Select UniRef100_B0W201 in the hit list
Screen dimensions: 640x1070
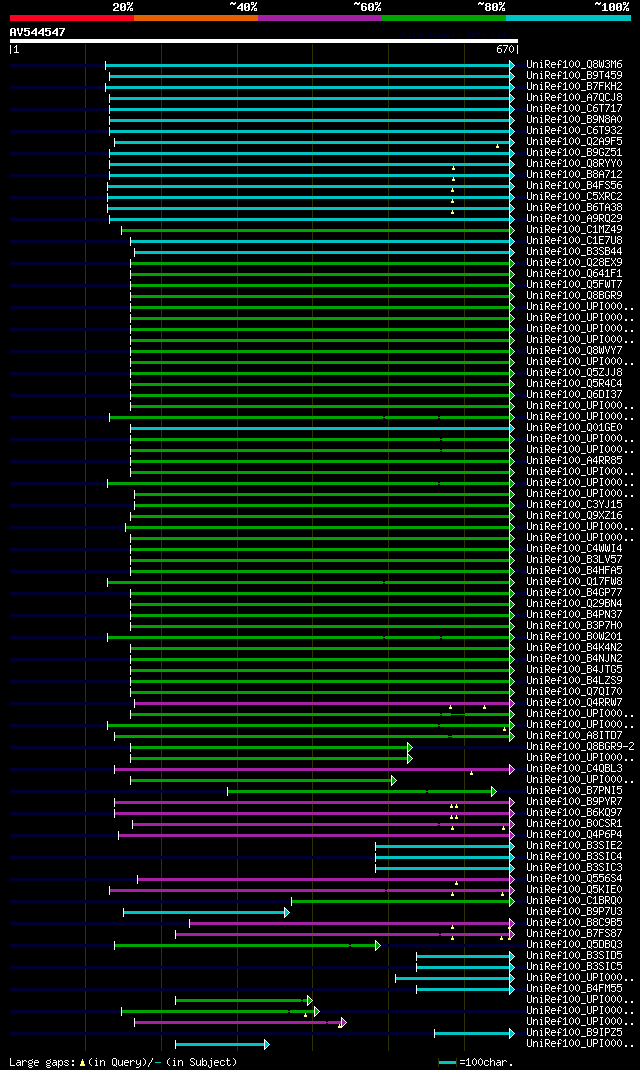tap(574, 637)
